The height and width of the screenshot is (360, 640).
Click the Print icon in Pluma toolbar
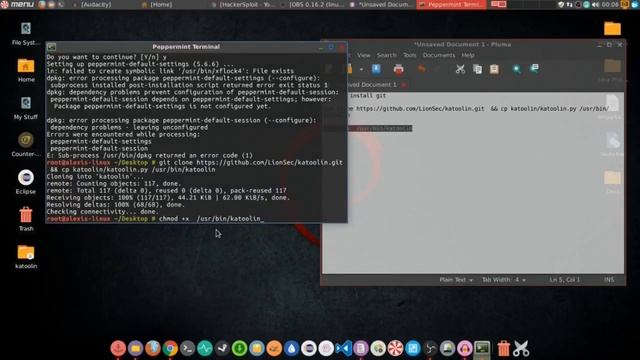(x=398, y=69)
